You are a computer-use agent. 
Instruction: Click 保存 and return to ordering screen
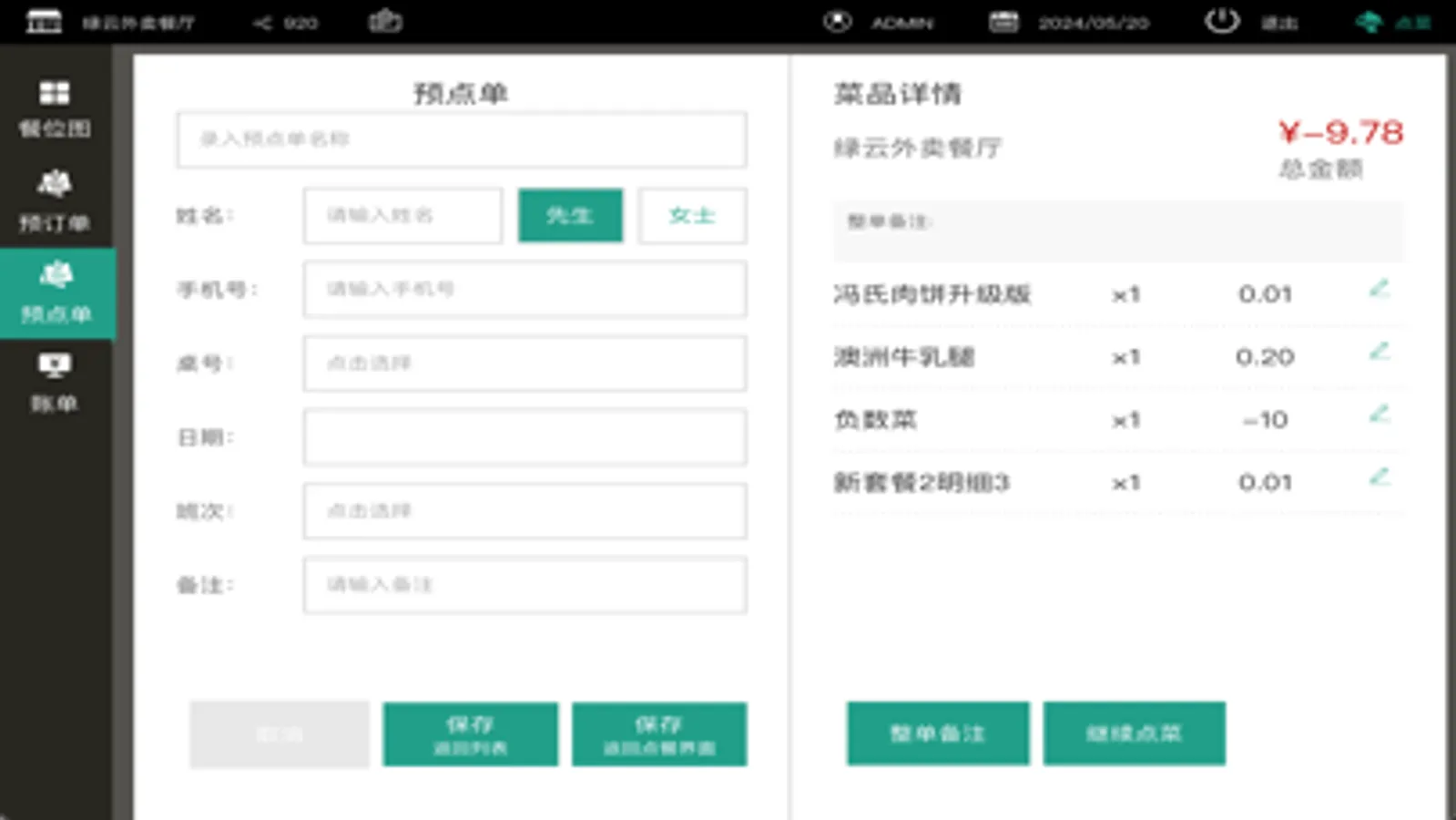click(659, 734)
